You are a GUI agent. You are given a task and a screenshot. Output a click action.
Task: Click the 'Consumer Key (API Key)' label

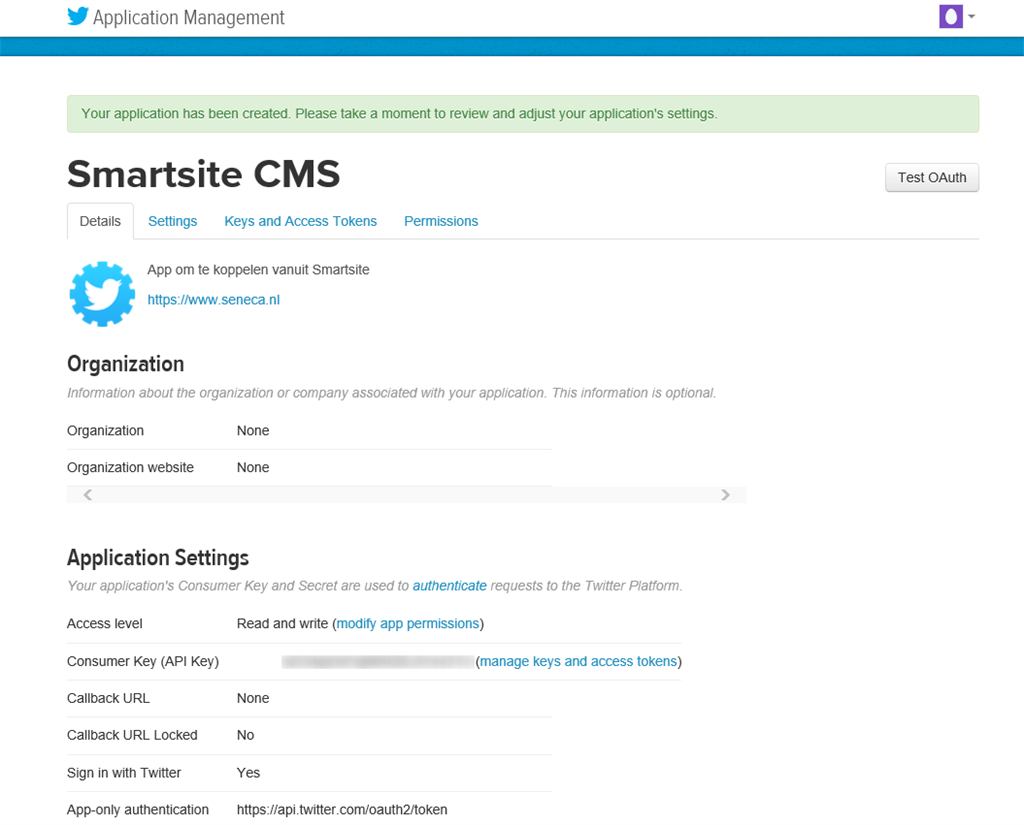pyautogui.click(x=143, y=662)
